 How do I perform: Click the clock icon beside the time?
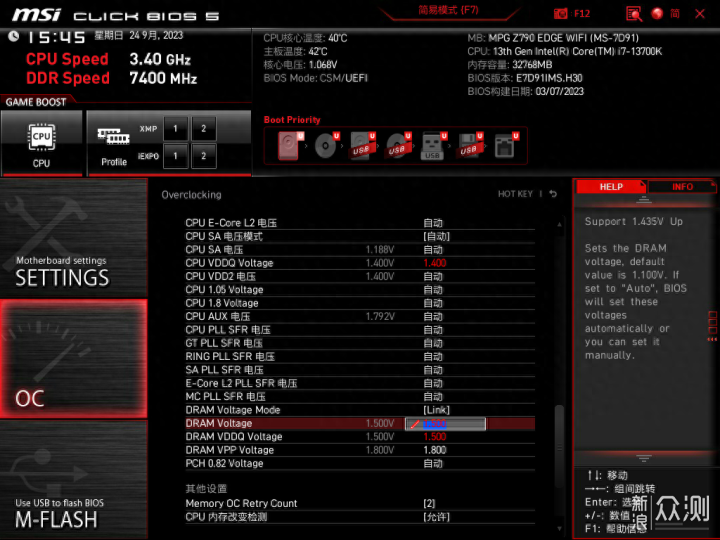coord(13,36)
